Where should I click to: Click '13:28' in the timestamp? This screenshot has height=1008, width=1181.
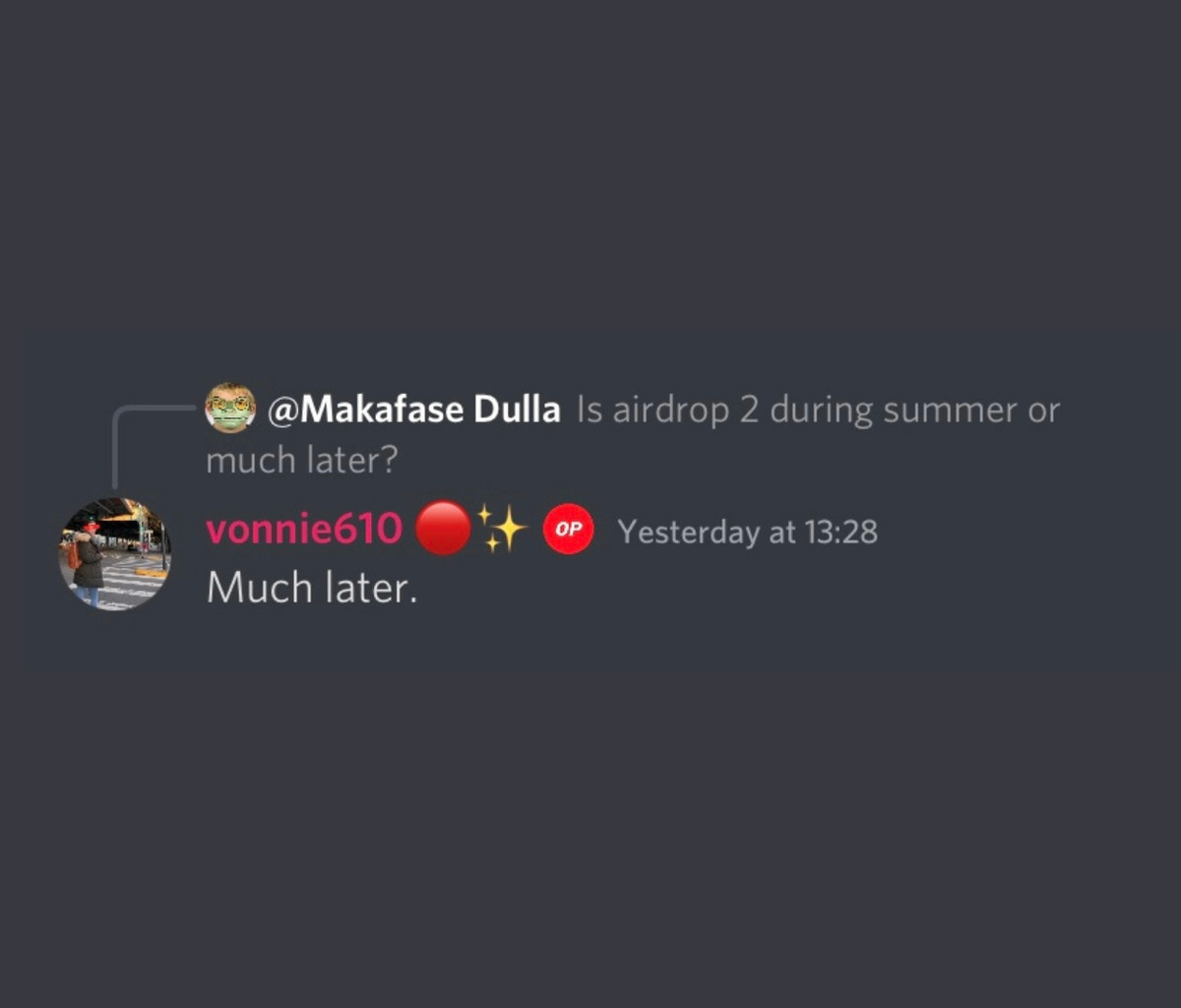tap(840, 532)
